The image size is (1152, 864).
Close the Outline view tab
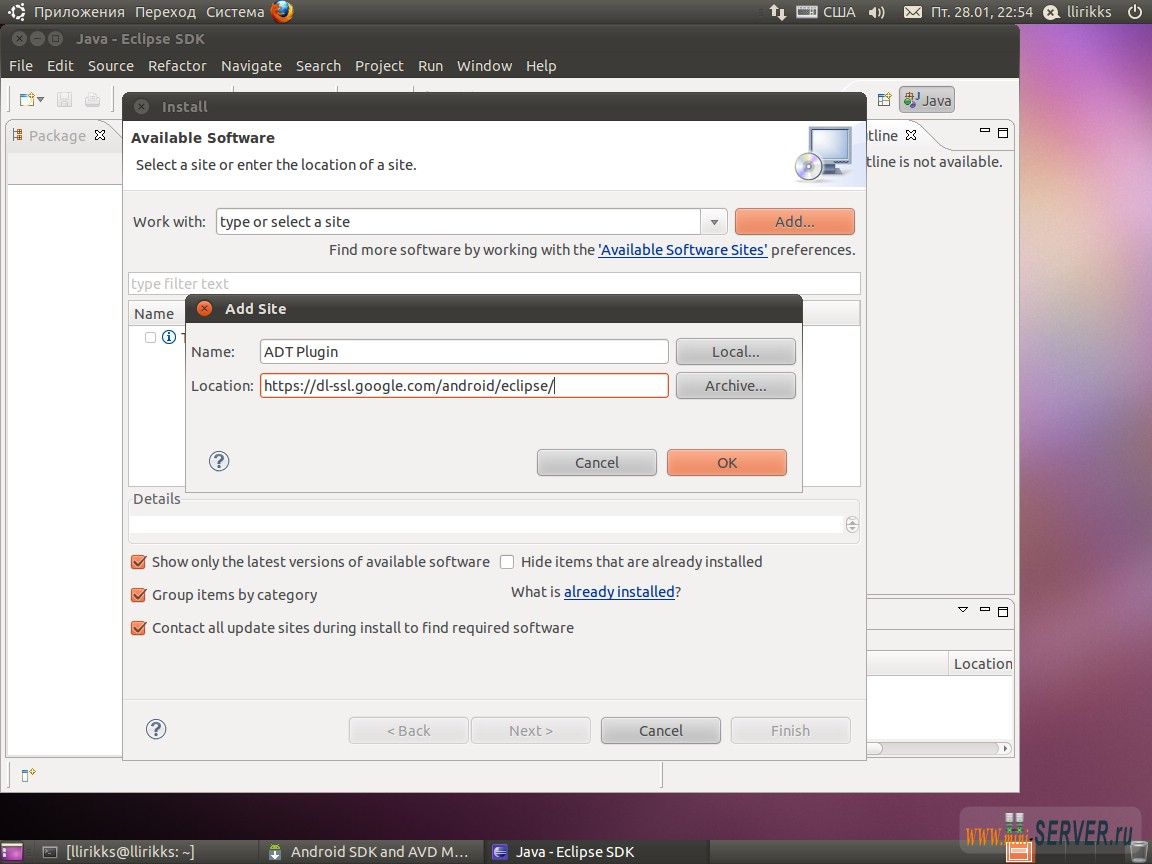coord(911,135)
